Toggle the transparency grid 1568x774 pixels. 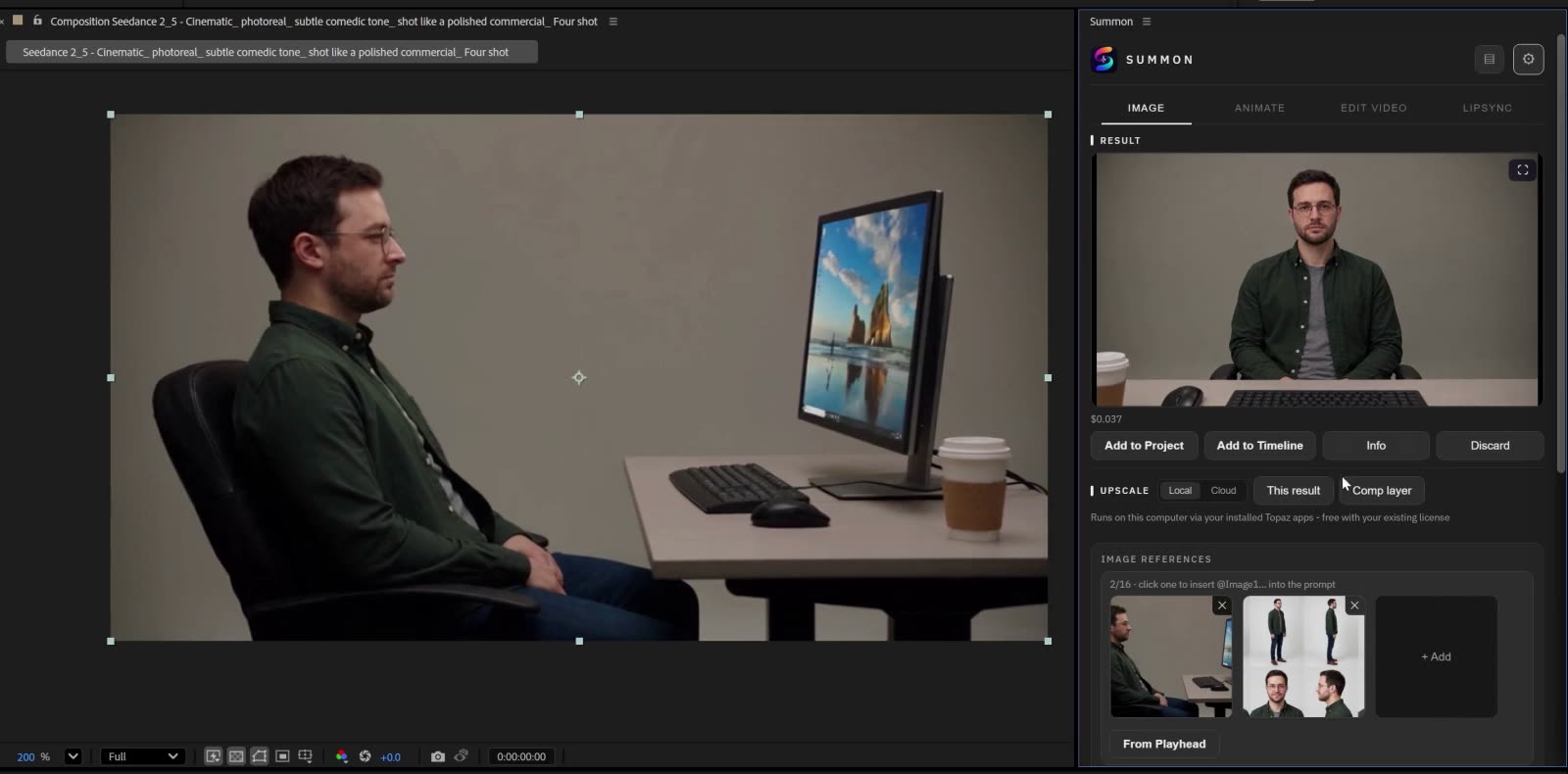pyautogui.click(x=236, y=756)
